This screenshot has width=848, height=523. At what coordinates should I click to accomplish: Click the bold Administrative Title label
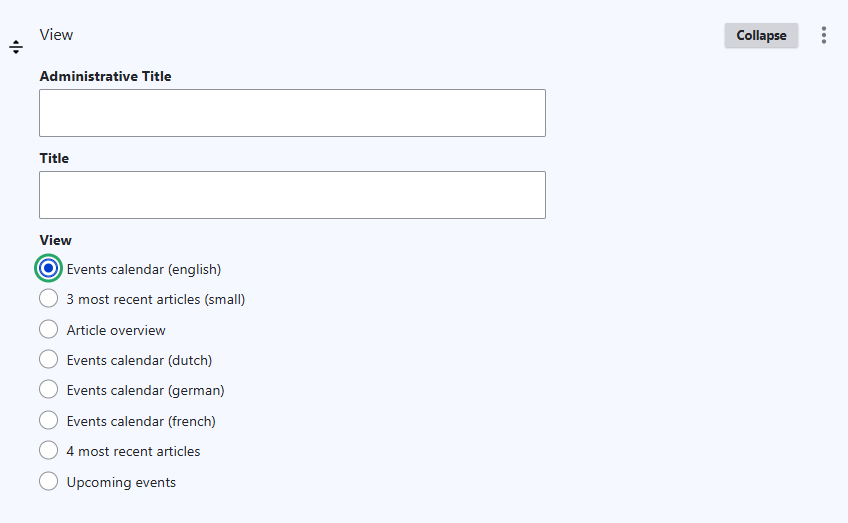click(105, 76)
